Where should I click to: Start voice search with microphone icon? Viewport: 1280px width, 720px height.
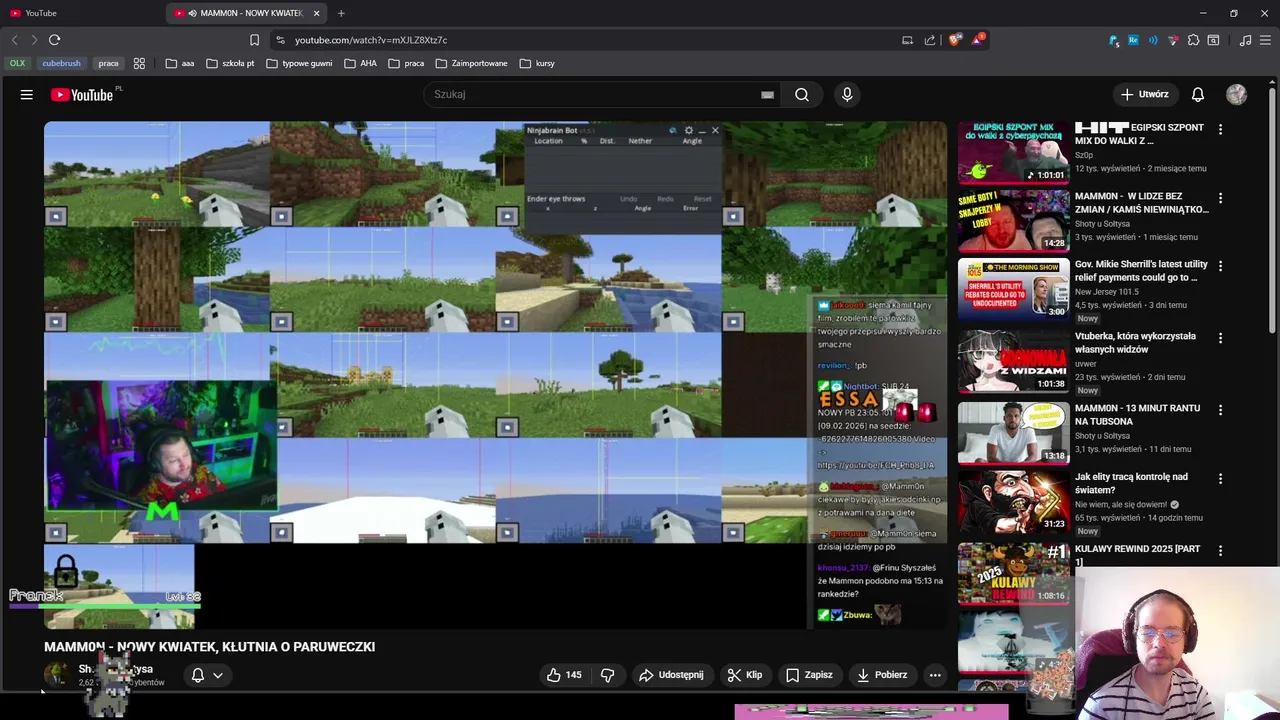(x=847, y=94)
